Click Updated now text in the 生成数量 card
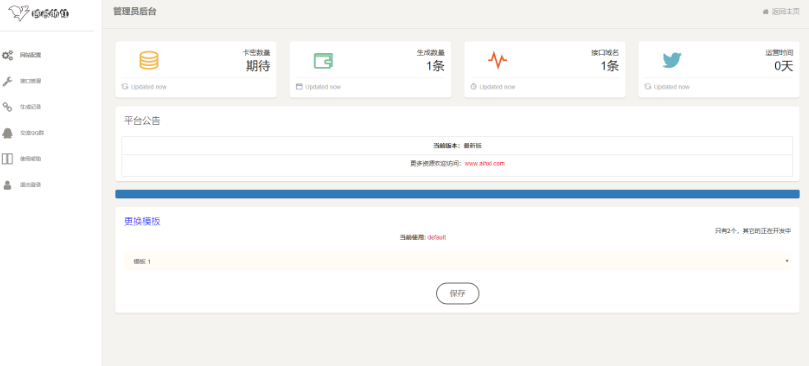809x366 pixels. point(323,87)
